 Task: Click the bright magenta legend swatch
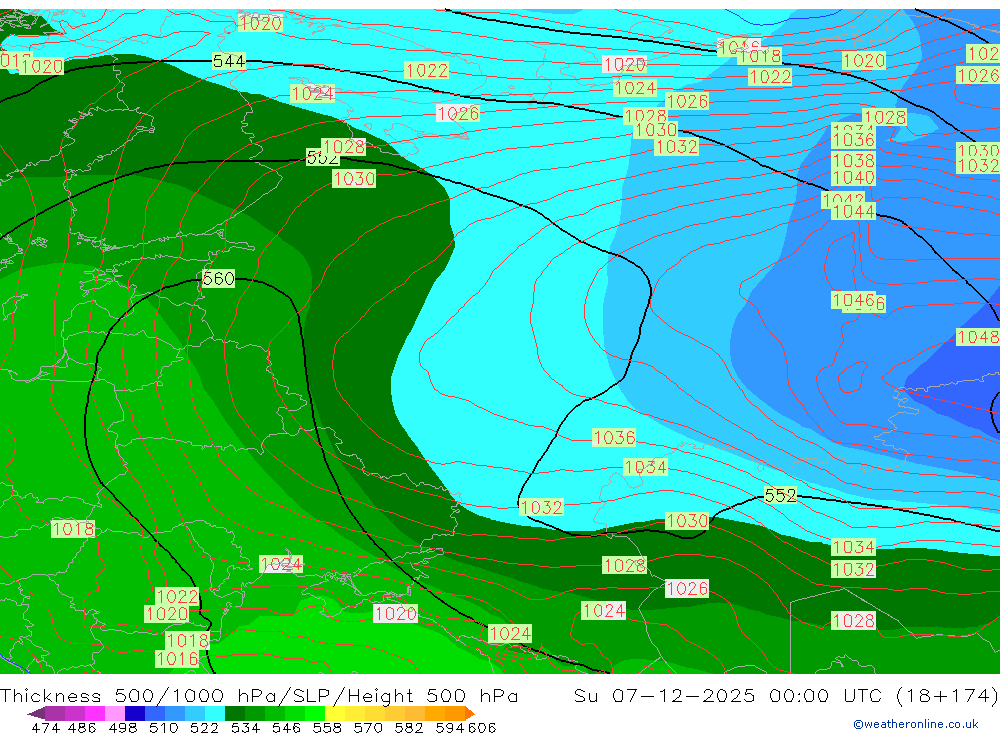pyautogui.click(x=95, y=713)
